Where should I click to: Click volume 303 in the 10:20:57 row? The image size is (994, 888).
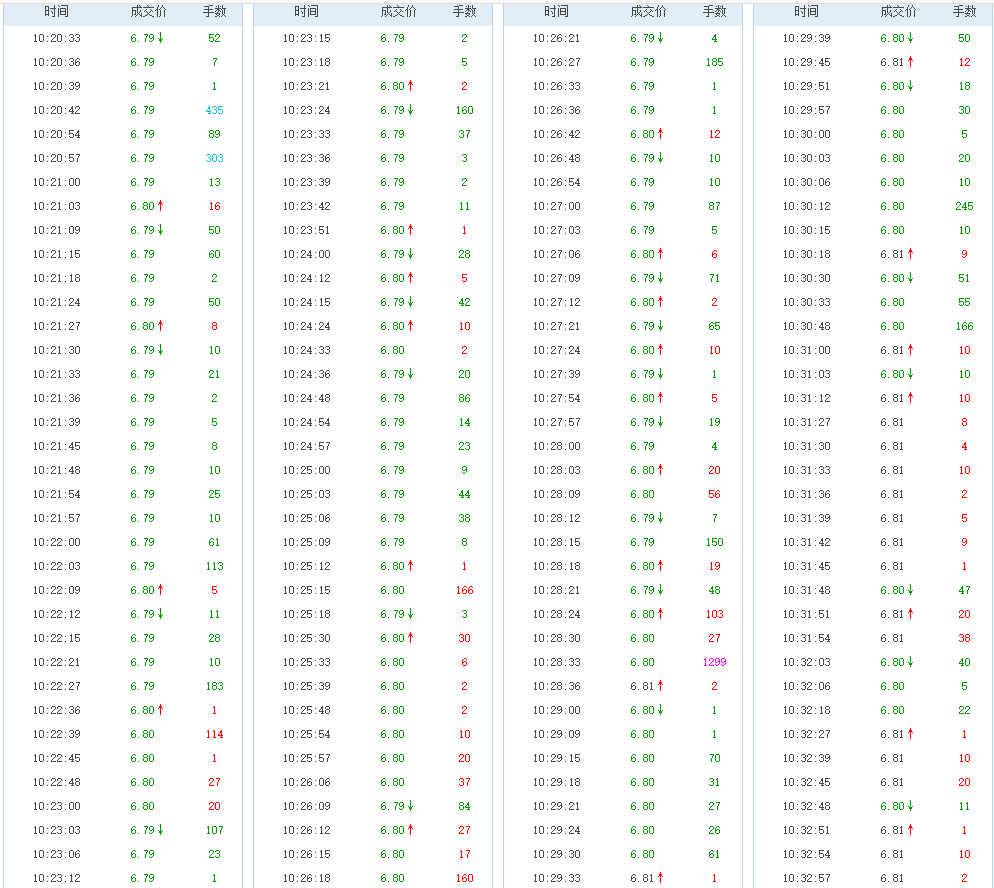click(x=214, y=158)
